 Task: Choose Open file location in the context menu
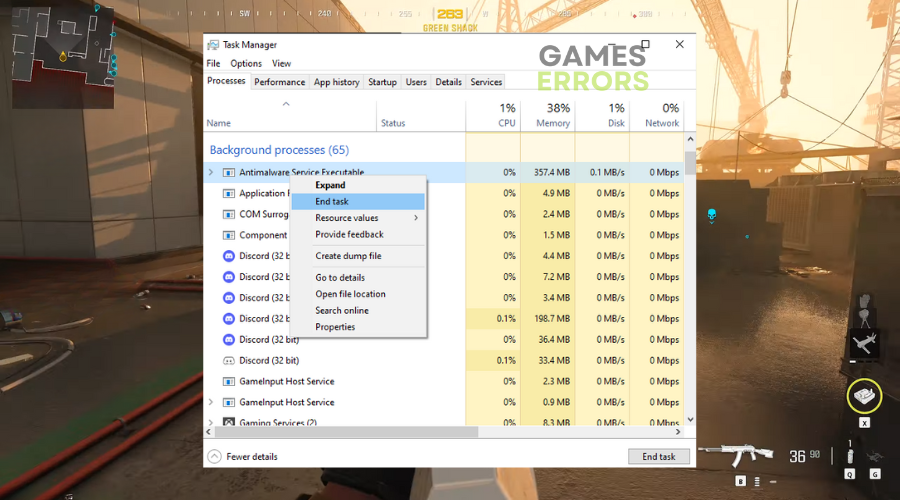point(358,294)
